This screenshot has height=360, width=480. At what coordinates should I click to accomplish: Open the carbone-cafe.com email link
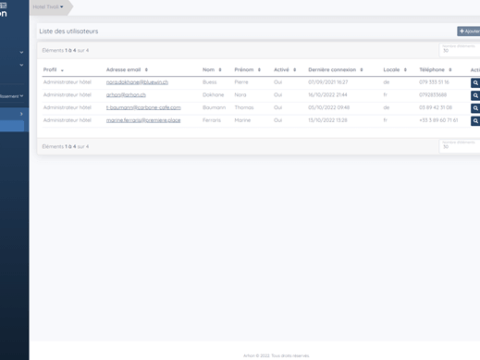143,108
